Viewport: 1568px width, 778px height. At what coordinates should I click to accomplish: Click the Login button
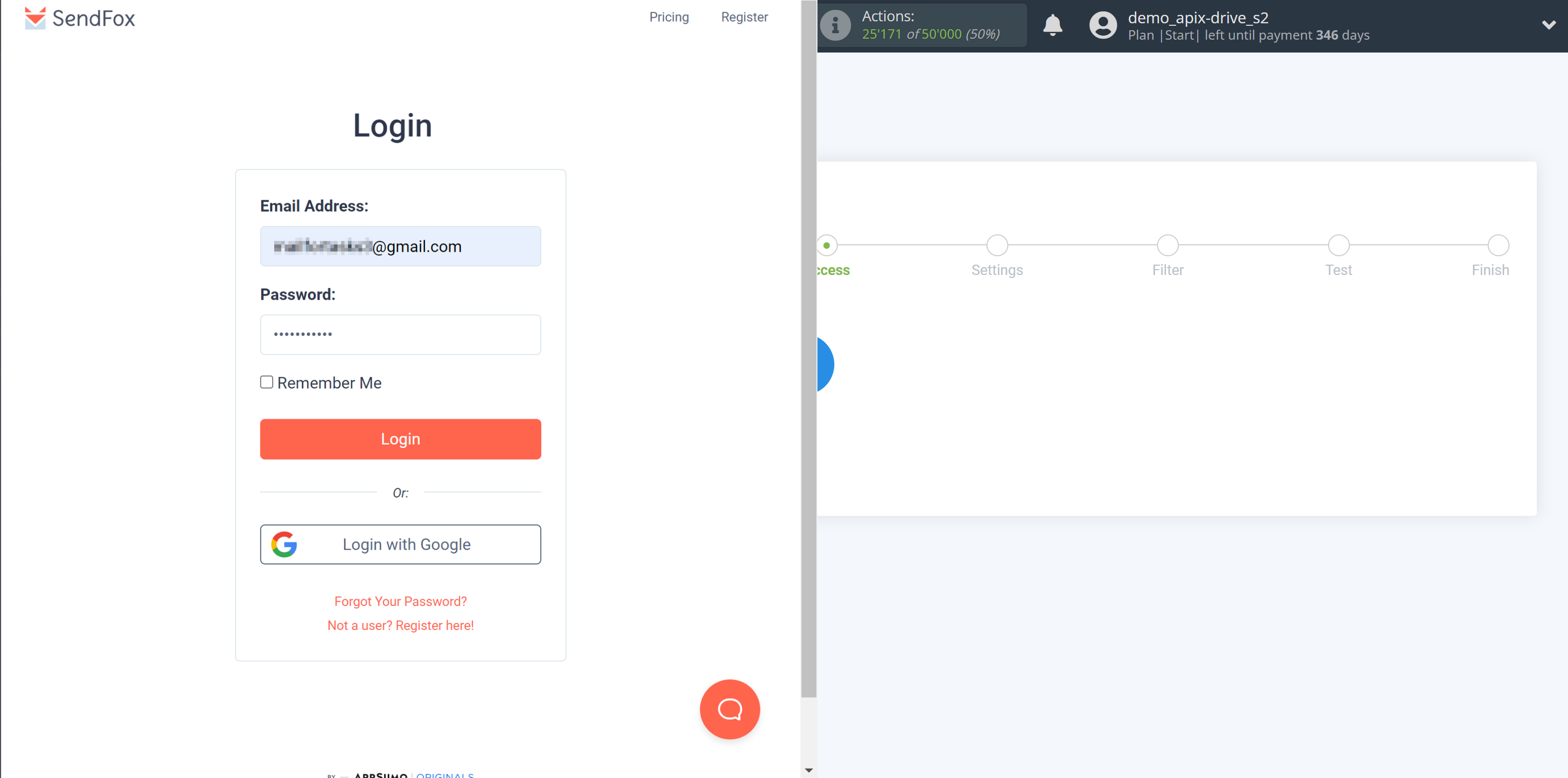tap(400, 438)
